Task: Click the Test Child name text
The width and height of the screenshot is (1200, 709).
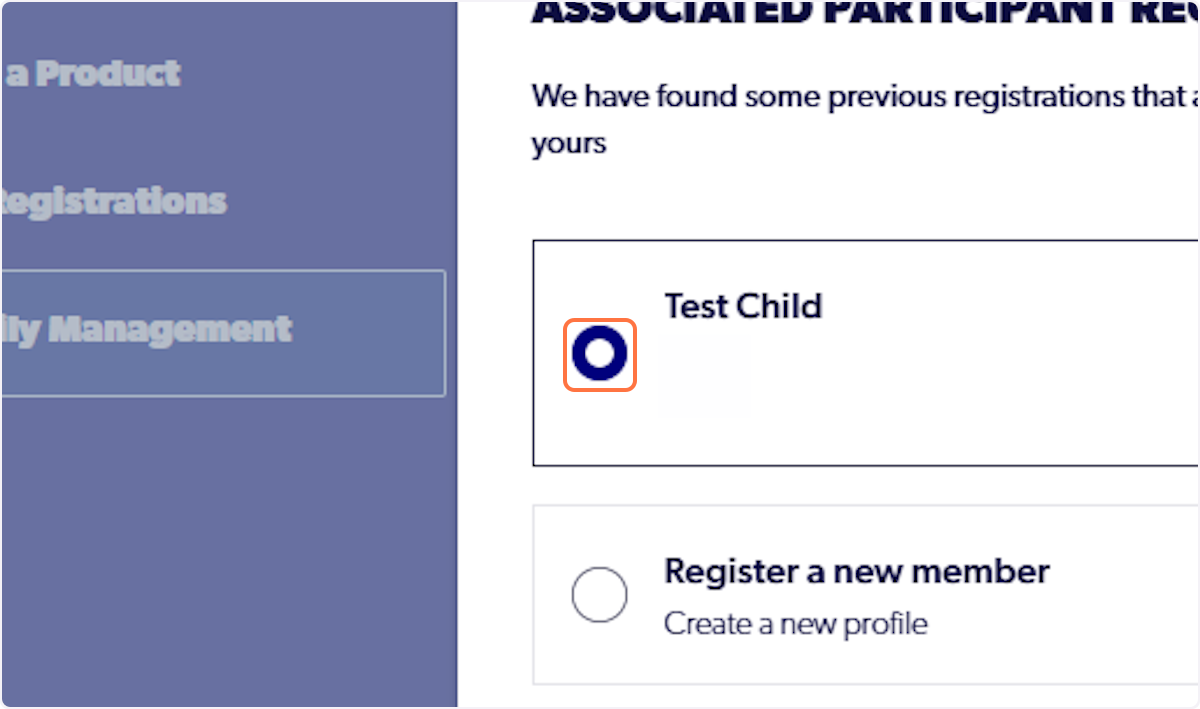Action: 742,306
